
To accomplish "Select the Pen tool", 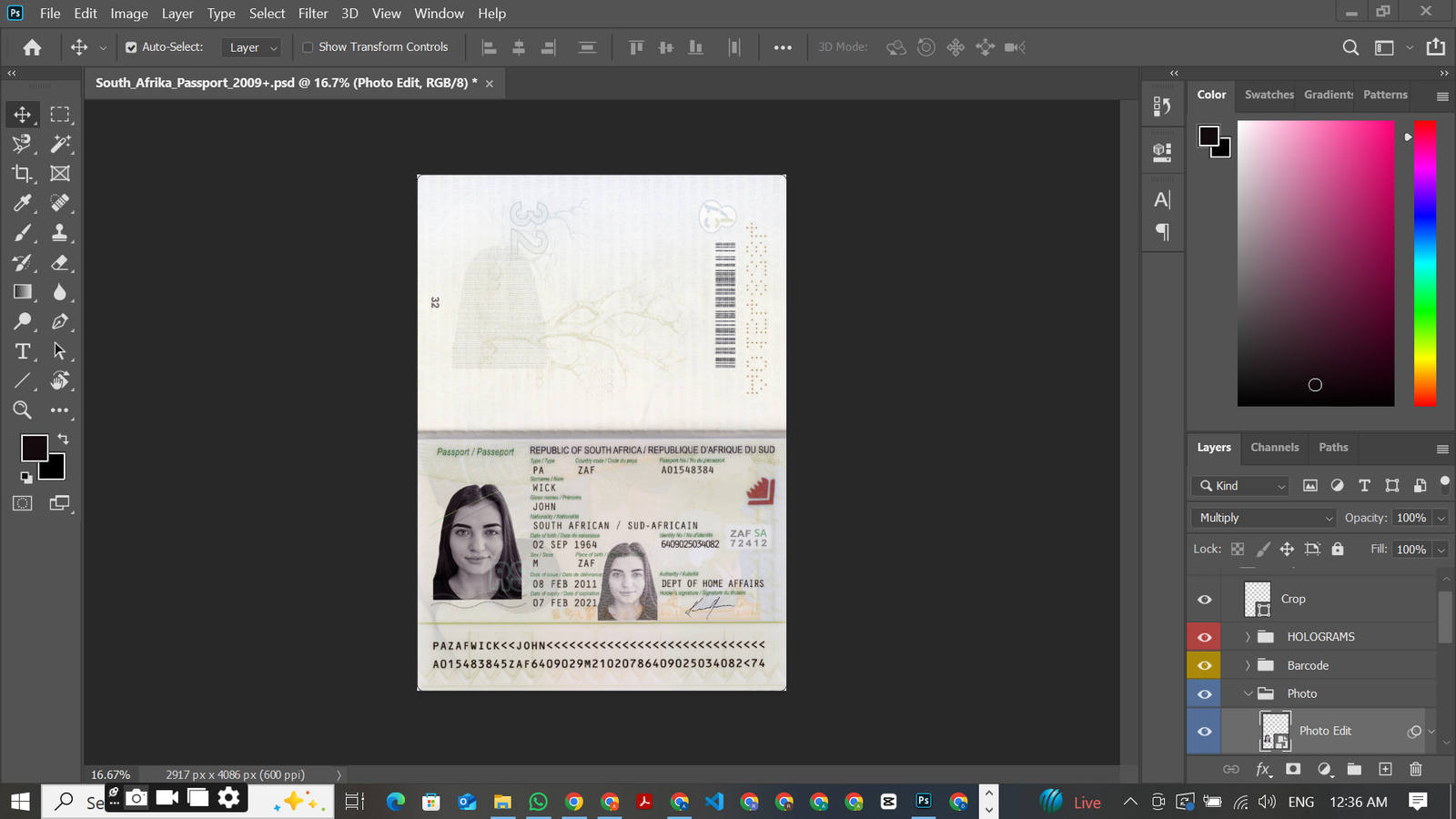I will point(60,321).
